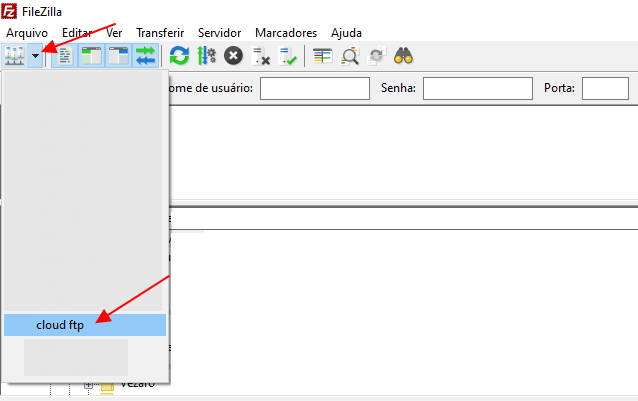Select cloud ftp site entry

(85, 325)
